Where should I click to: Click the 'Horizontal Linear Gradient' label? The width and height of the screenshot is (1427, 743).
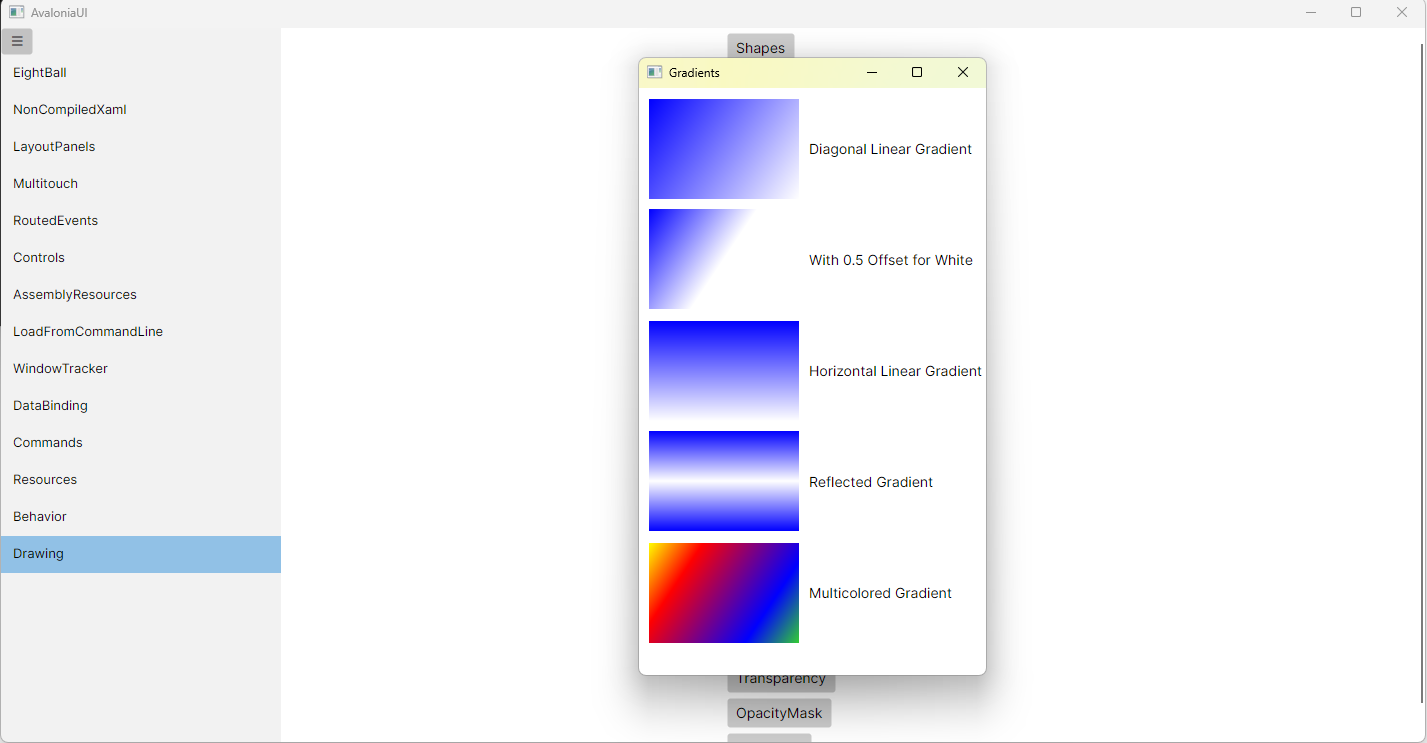coord(895,371)
